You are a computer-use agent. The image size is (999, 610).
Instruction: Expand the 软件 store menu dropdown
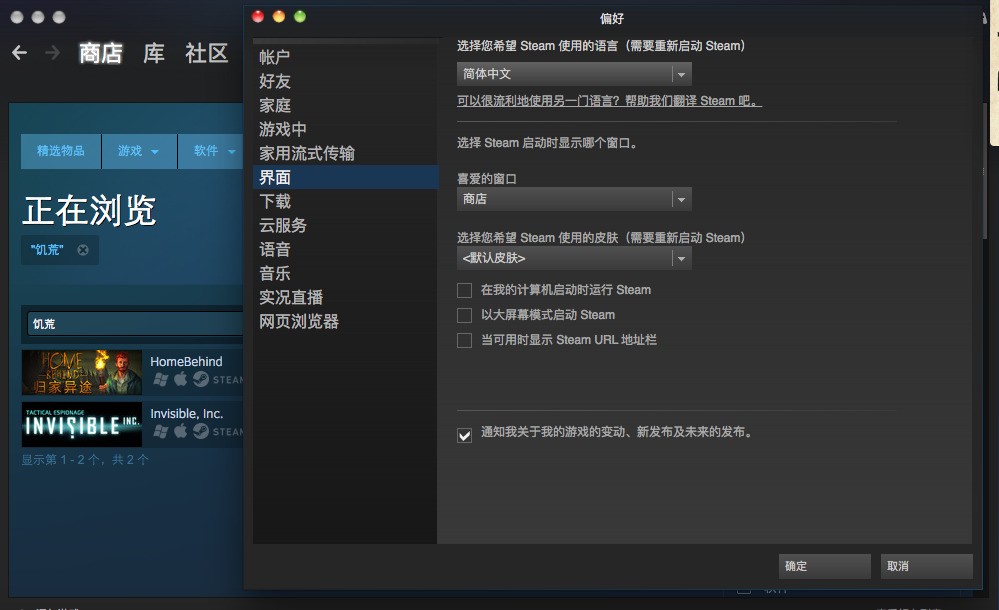click(211, 151)
